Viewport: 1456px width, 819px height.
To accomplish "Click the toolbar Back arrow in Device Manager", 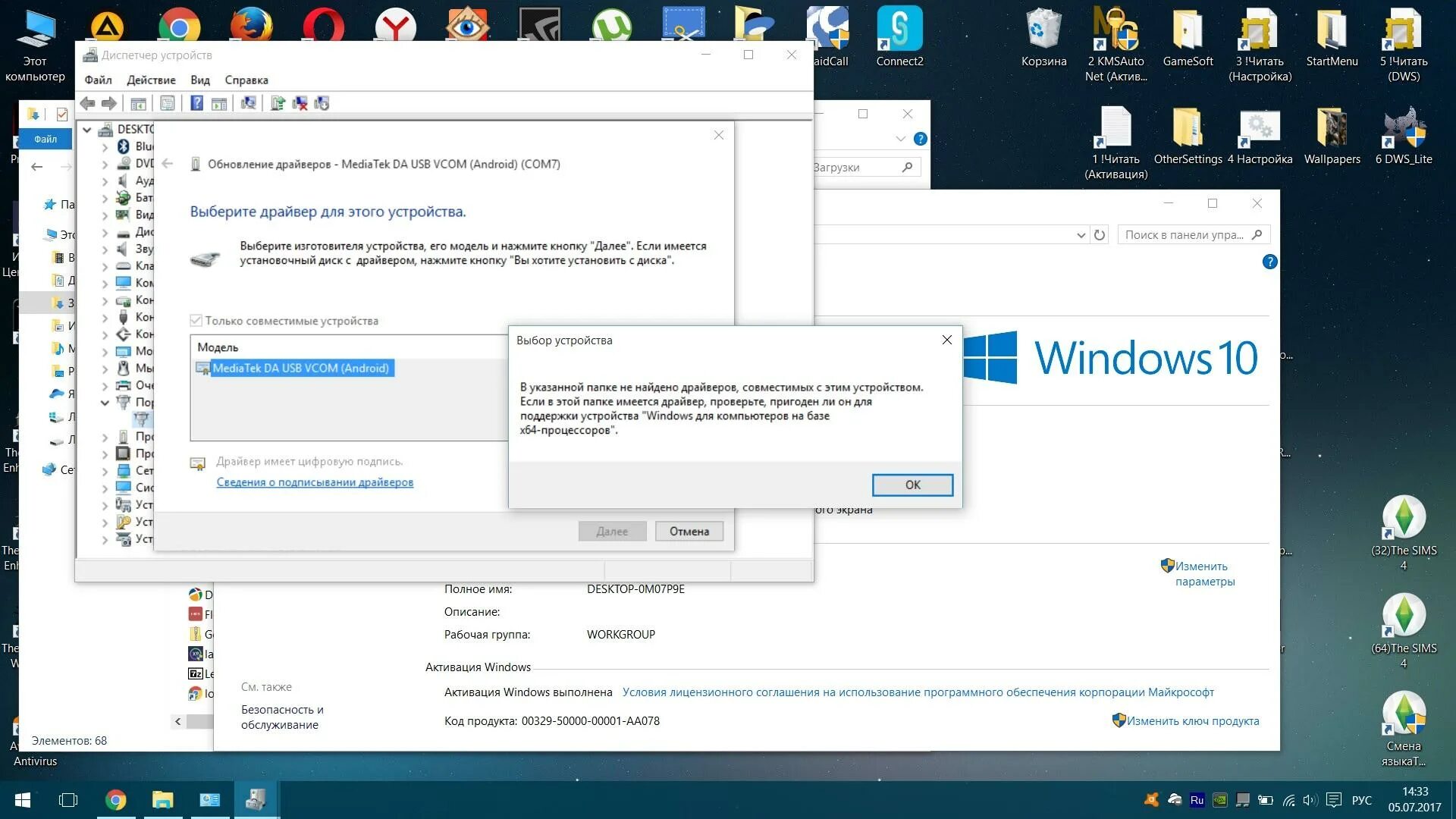I will (88, 103).
